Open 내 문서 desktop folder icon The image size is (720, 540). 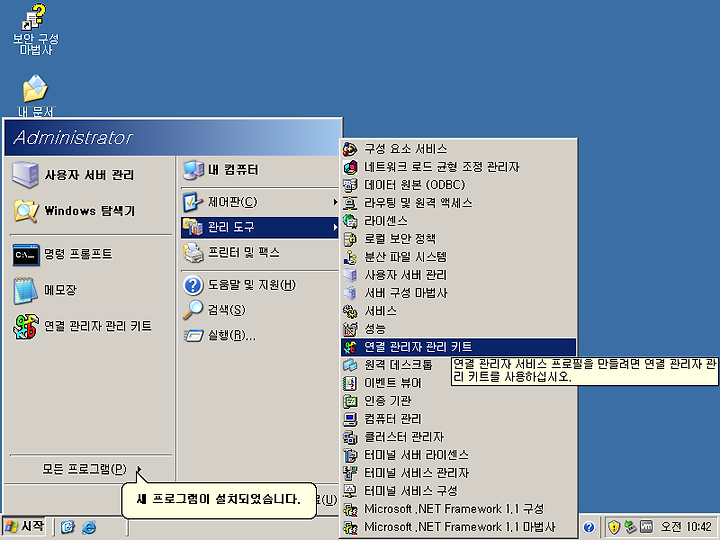click(35, 89)
